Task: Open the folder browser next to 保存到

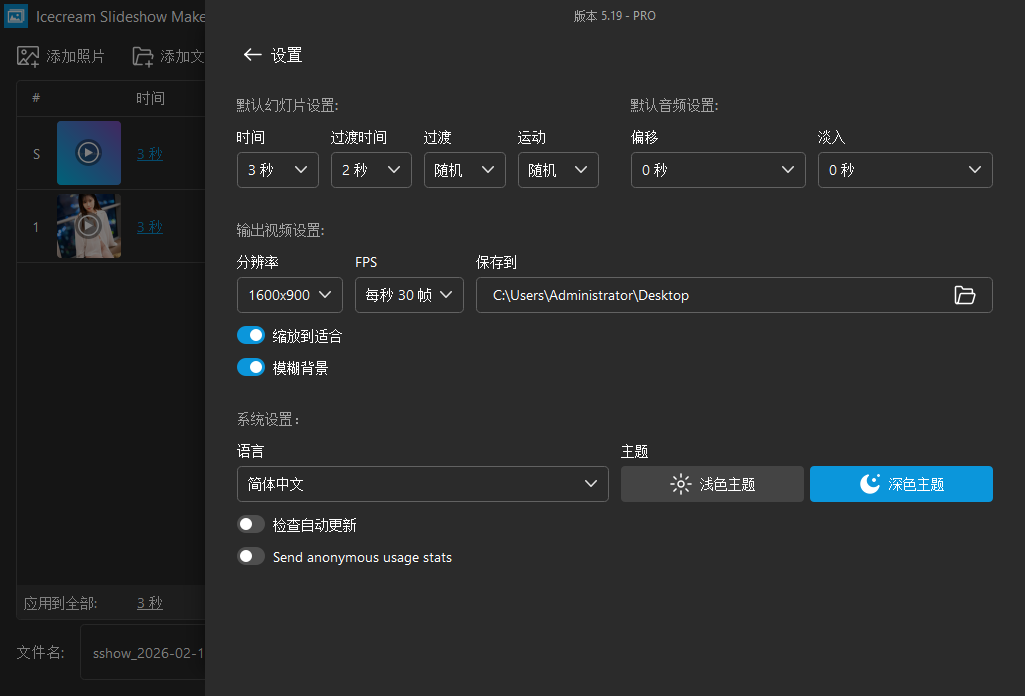Action: (965, 295)
